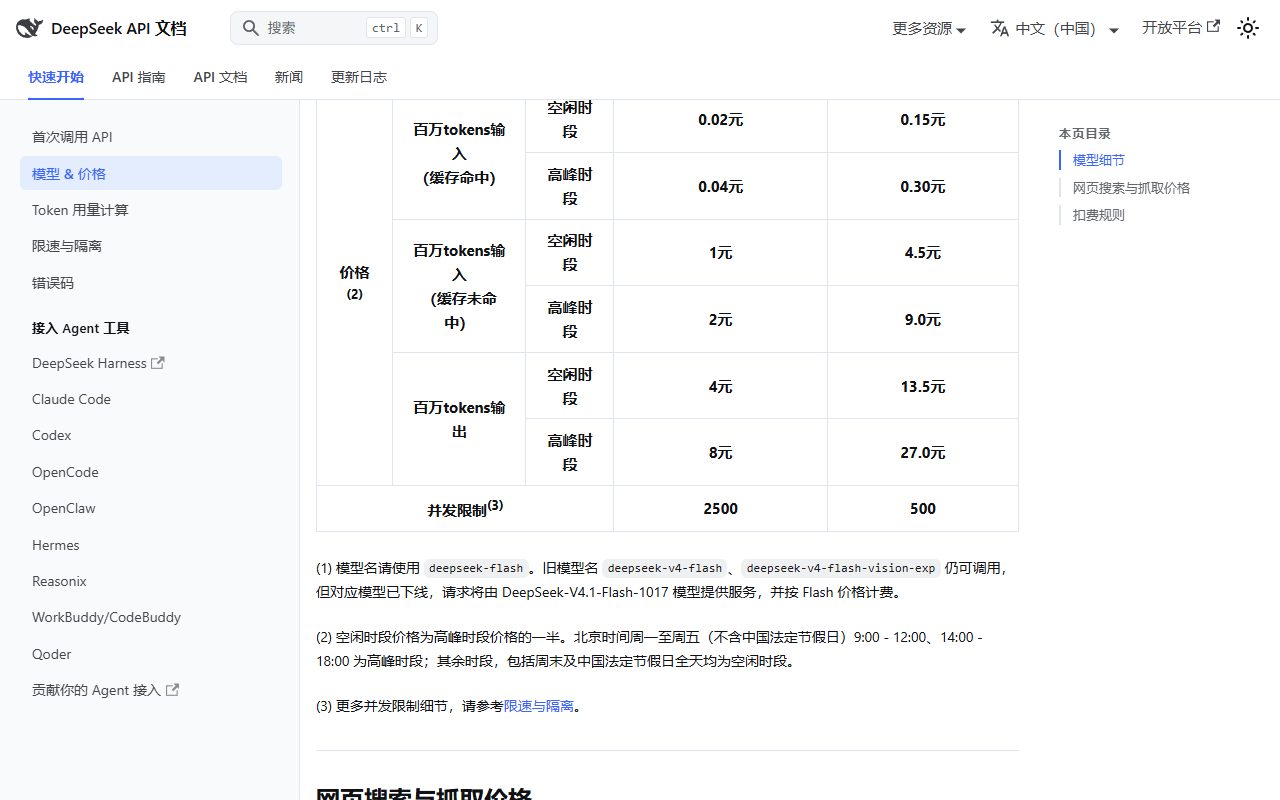Viewport: 1280px width, 800px height.
Task: Click external link icon beside 开放平台
Action: pyautogui.click(x=1214, y=27)
